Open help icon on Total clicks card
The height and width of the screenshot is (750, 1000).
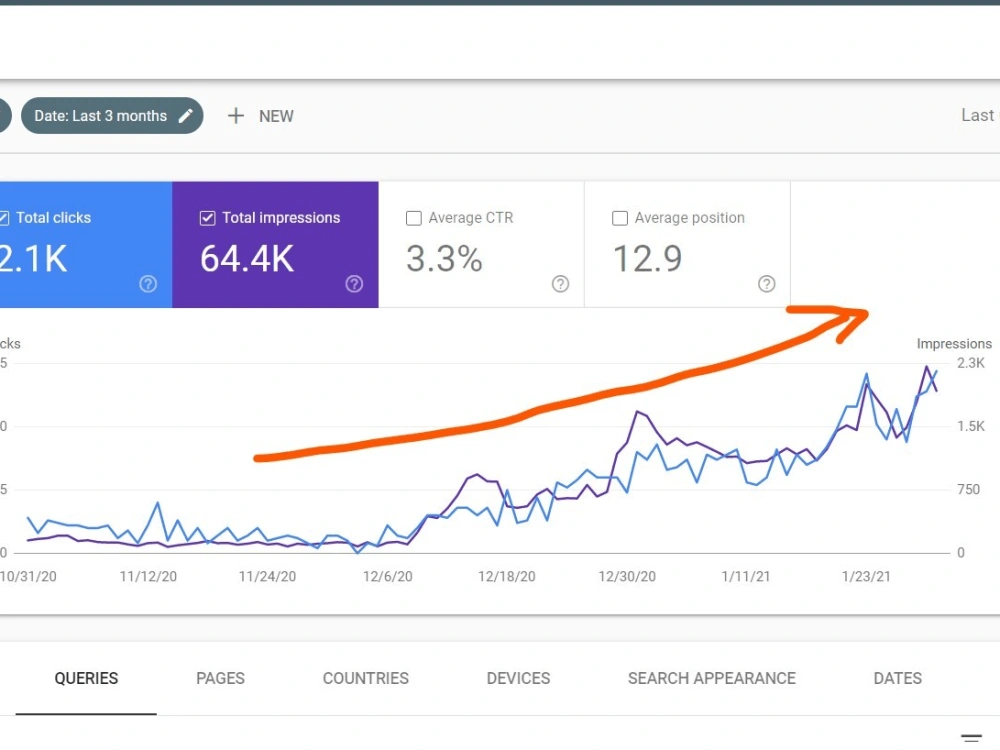pos(148,284)
